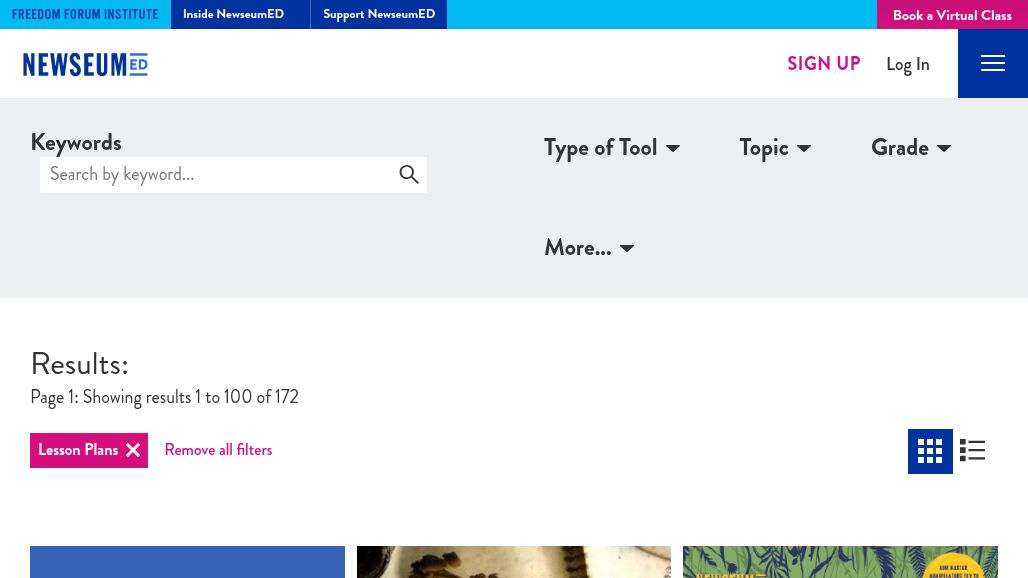Viewport: 1028px width, 578px height.
Task: Click the search magnifier icon
Action: tap(409, 174)
